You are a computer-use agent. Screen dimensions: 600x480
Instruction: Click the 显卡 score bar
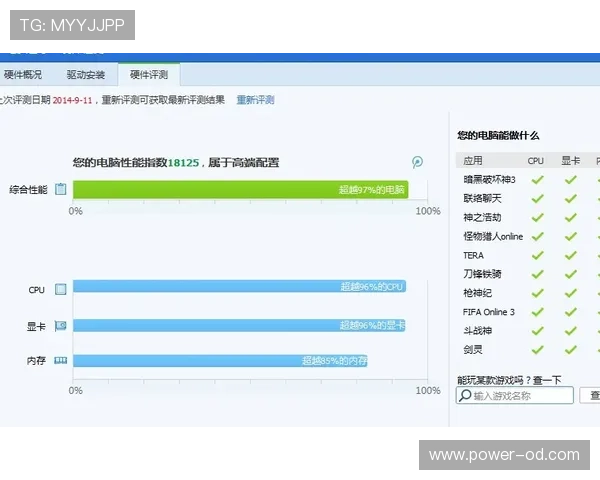tap(239, 325)
